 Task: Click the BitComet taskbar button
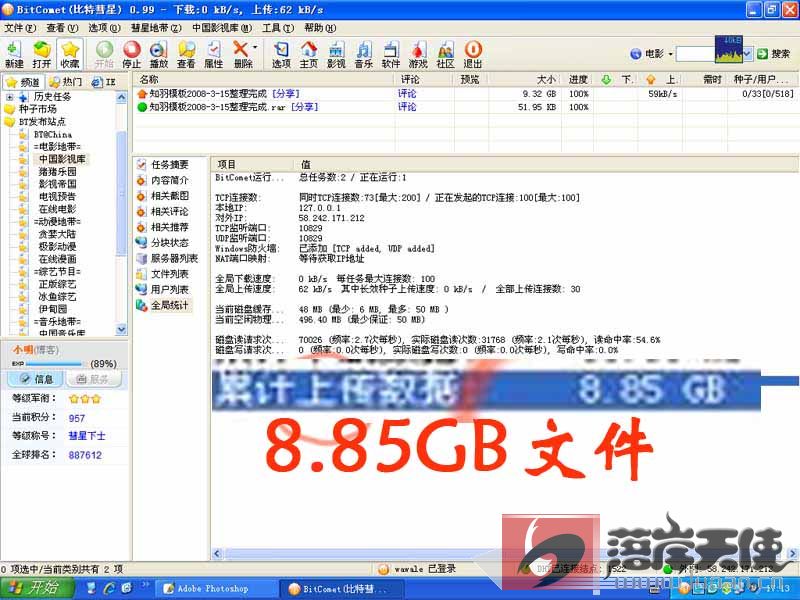342,588
